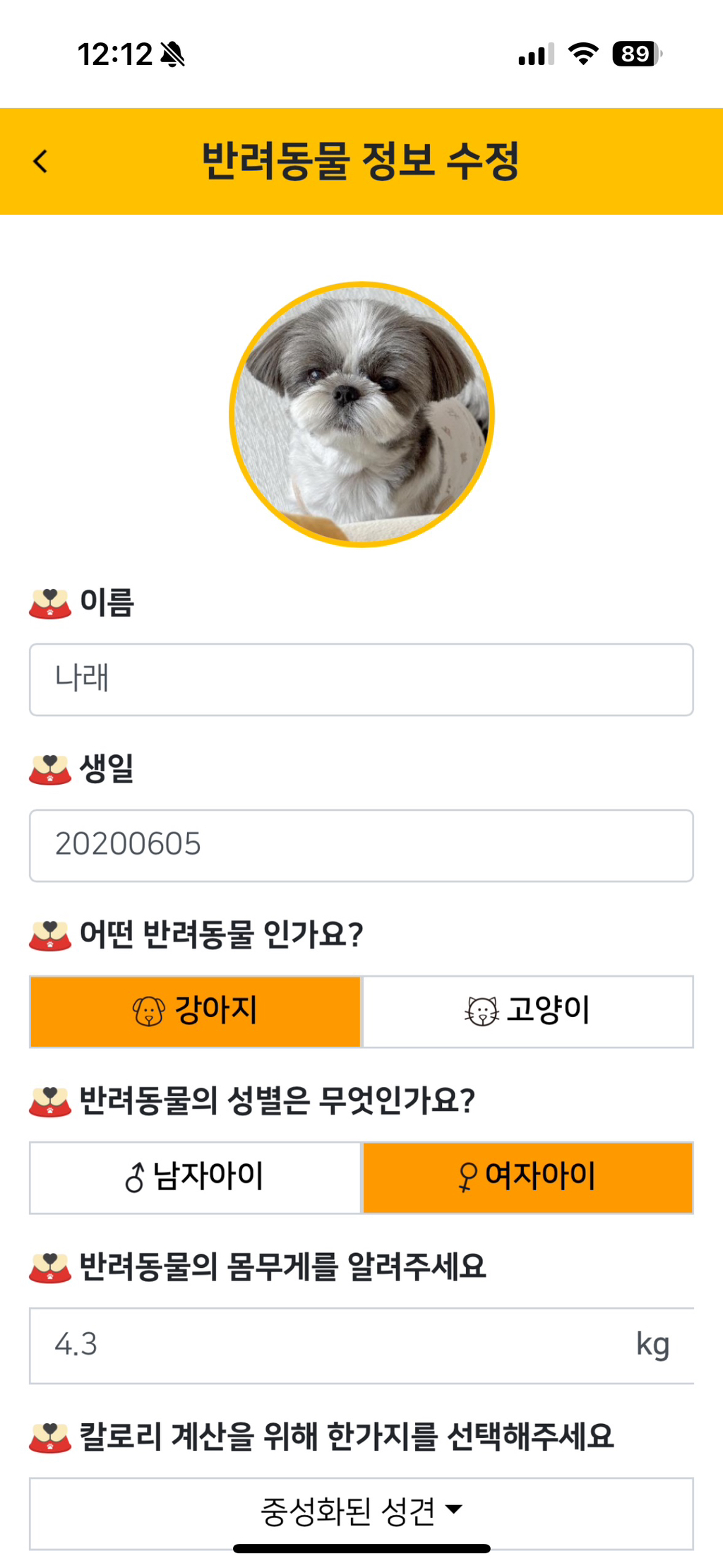723x1568 pixels.
Task: Choose 남자아이 gender option
Action: click(x=196, y=1177)
